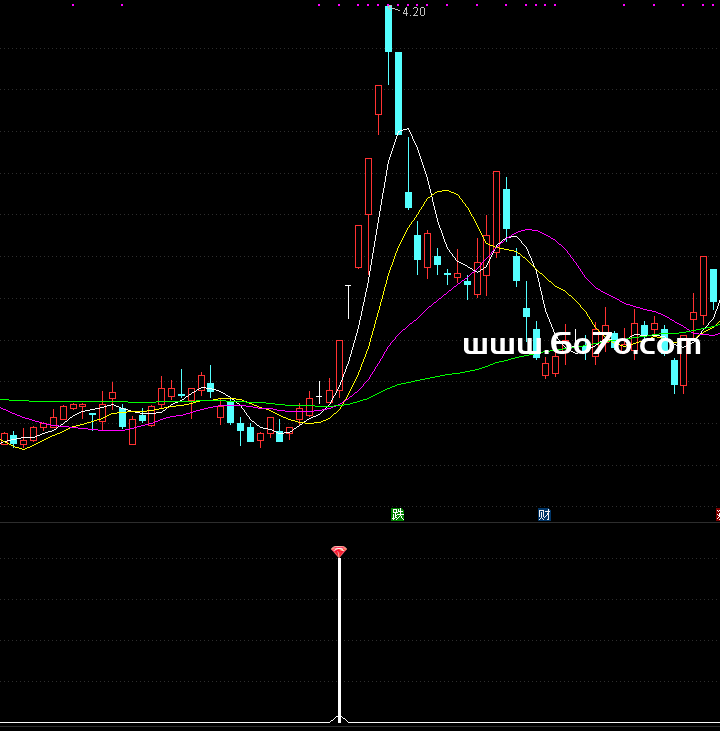The image size is (720, 731).
Task: Click the green 跌 event marker icon
Action: [398, 515]
